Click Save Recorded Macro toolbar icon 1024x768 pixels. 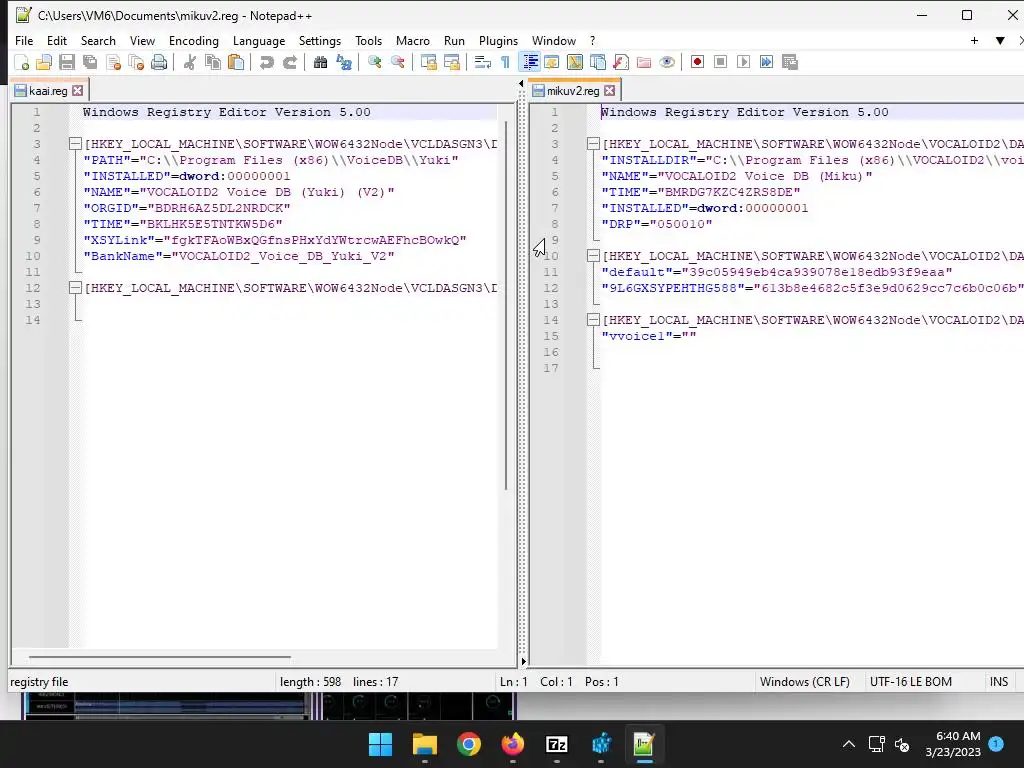[x=790, y=62]
